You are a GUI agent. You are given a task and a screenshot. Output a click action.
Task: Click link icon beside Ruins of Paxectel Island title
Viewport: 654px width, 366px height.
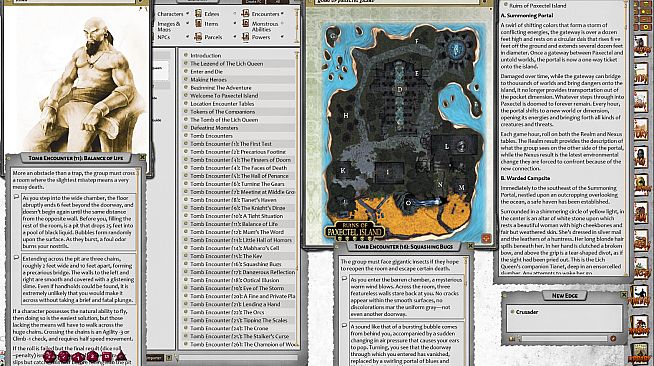506,5
